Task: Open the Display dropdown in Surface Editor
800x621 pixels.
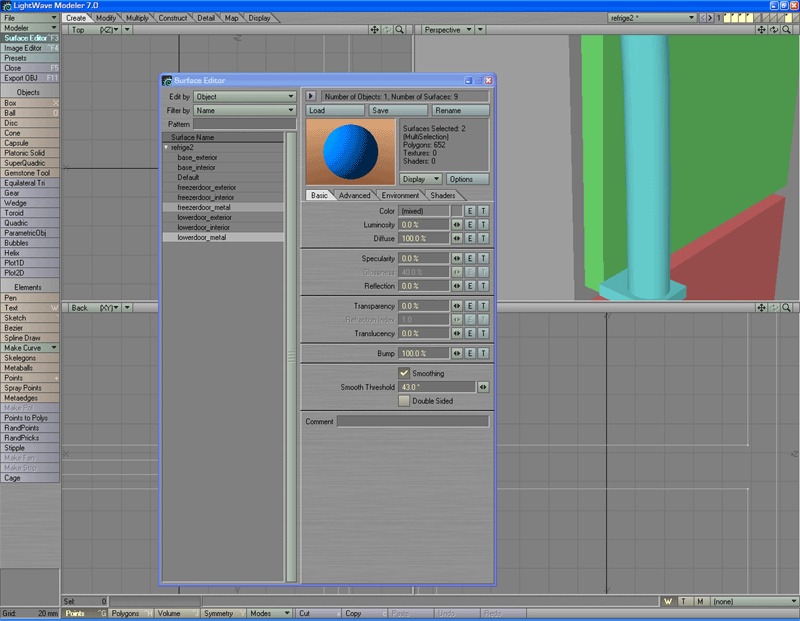Action: [420, 179]
